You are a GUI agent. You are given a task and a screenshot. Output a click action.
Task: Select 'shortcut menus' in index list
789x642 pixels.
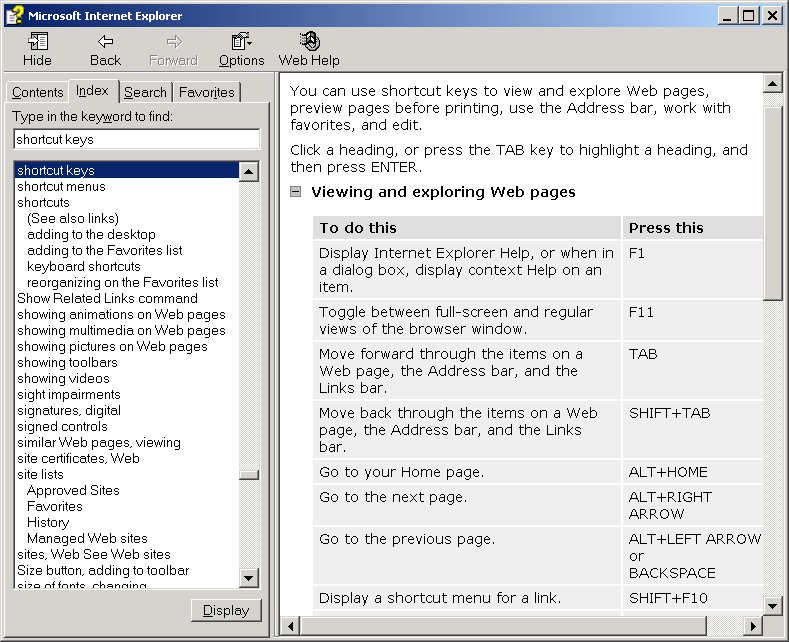point(61,186)
